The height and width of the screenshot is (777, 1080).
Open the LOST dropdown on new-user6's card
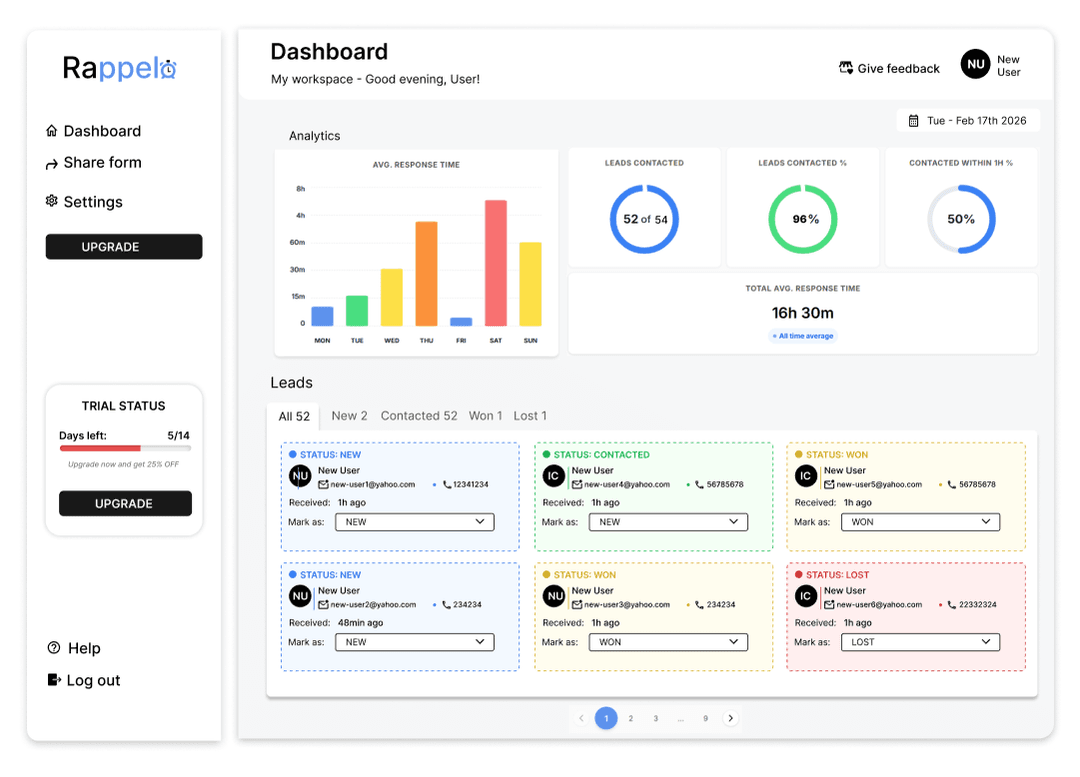[x=920, y=642]
